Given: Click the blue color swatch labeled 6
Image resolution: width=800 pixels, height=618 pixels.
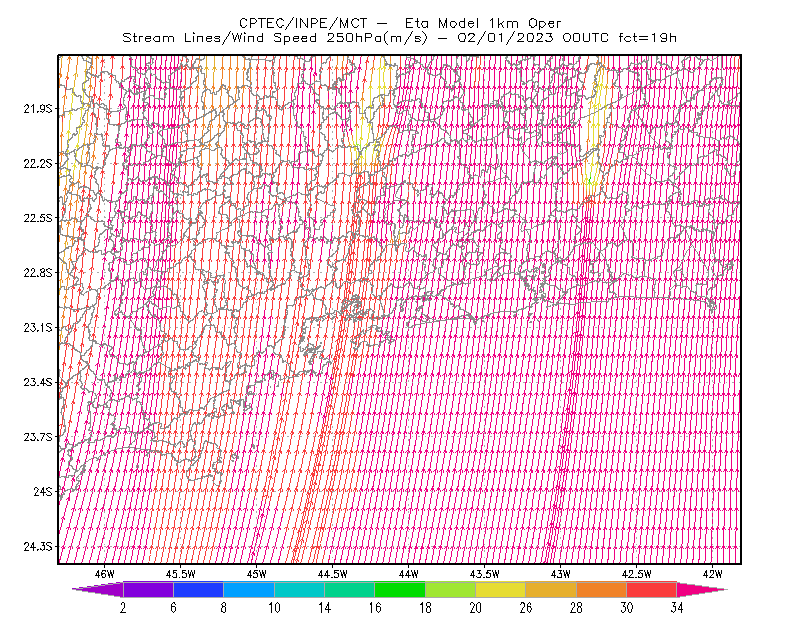Looking at the screenshot, I should 198,589.
